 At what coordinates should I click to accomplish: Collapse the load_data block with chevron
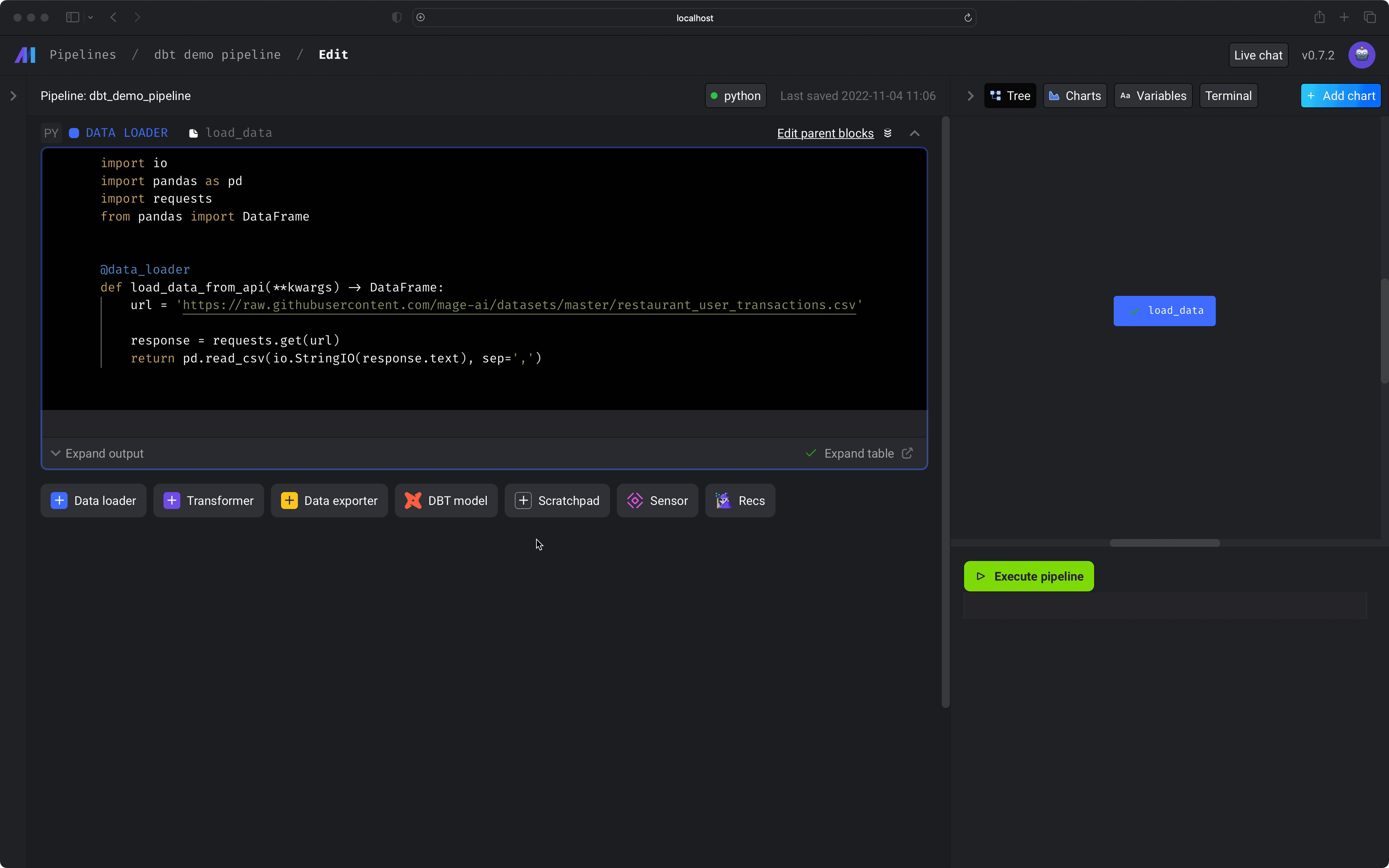coord(914,133)
